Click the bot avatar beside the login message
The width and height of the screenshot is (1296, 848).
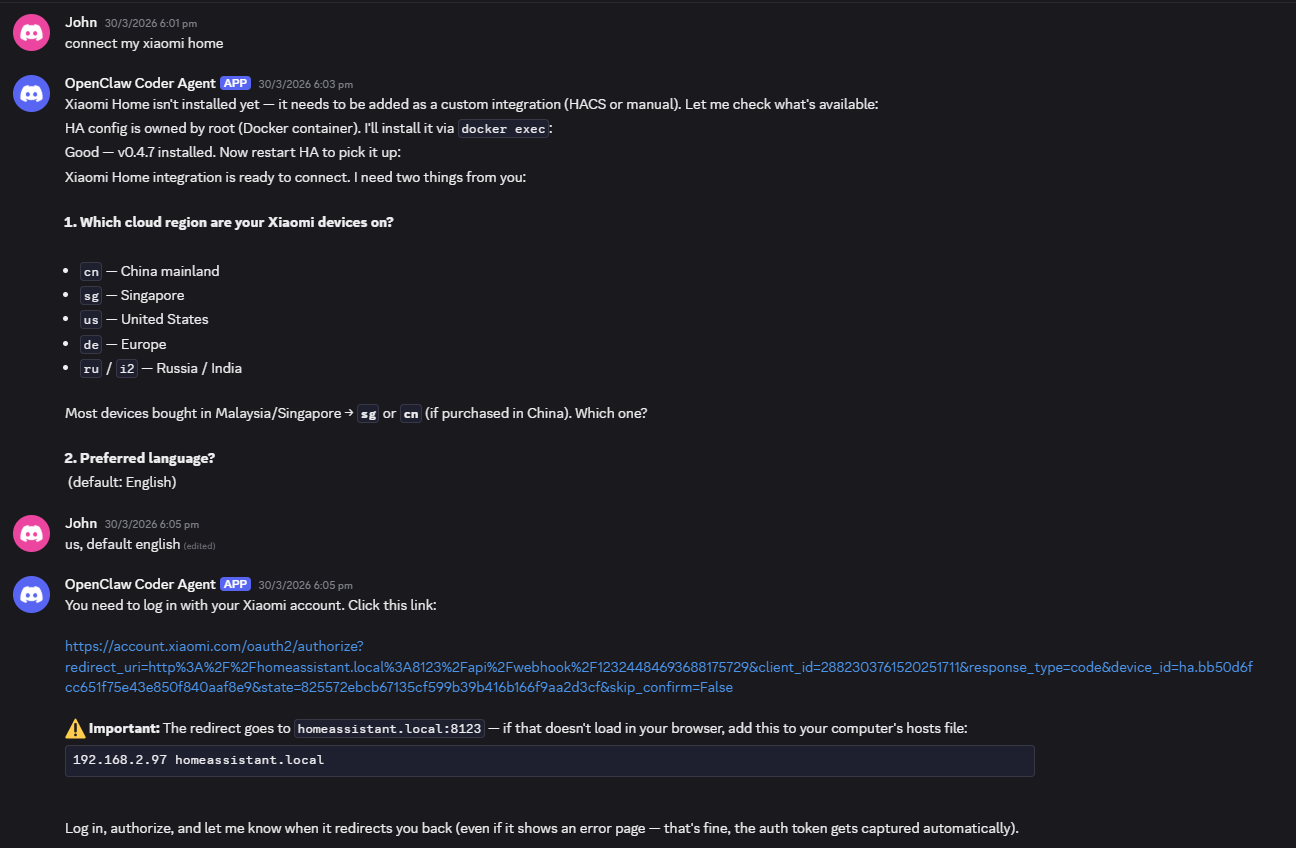pyautogui.click(x=31, y=594)
